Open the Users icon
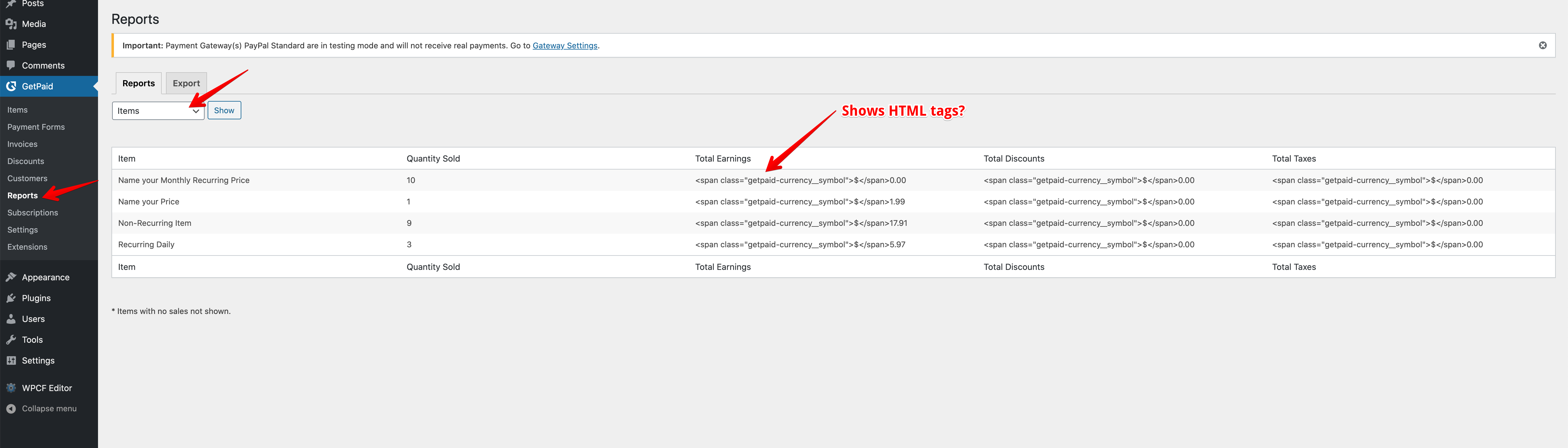Viewport: 1568px width, 448px height. point(11,319)
